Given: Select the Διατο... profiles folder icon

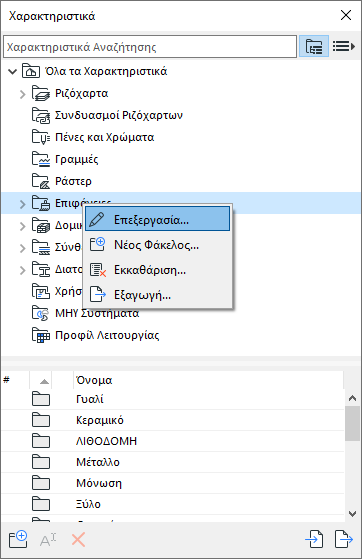Looking at the screenshot, I should click(x=41, y=269).
